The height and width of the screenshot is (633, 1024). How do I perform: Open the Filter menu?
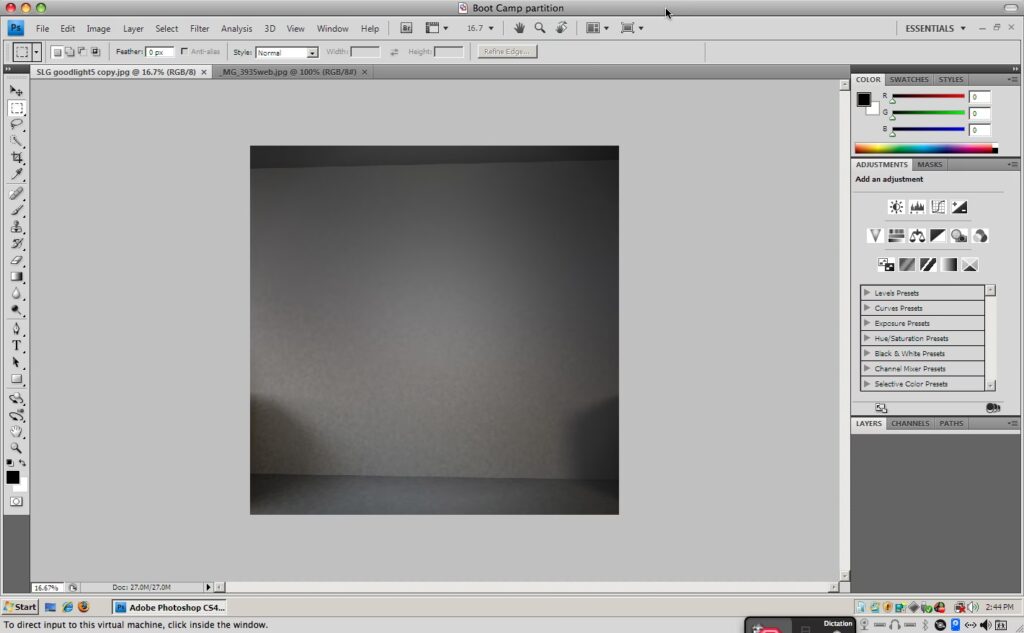[200, 29]
